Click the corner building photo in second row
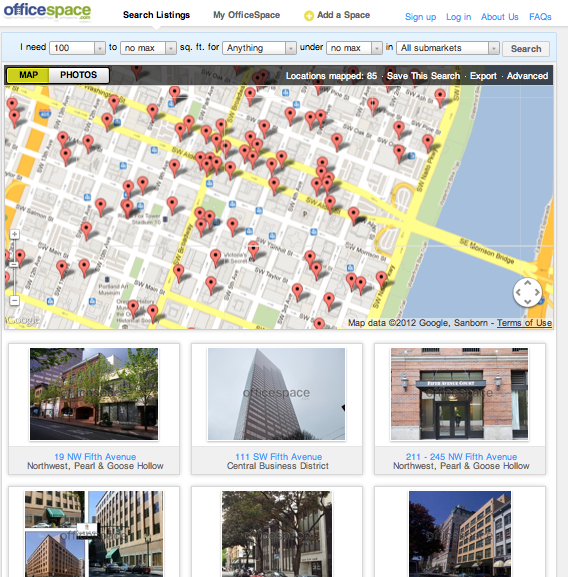The width and height of the screenshot is (568, 577). click(460, 534)
